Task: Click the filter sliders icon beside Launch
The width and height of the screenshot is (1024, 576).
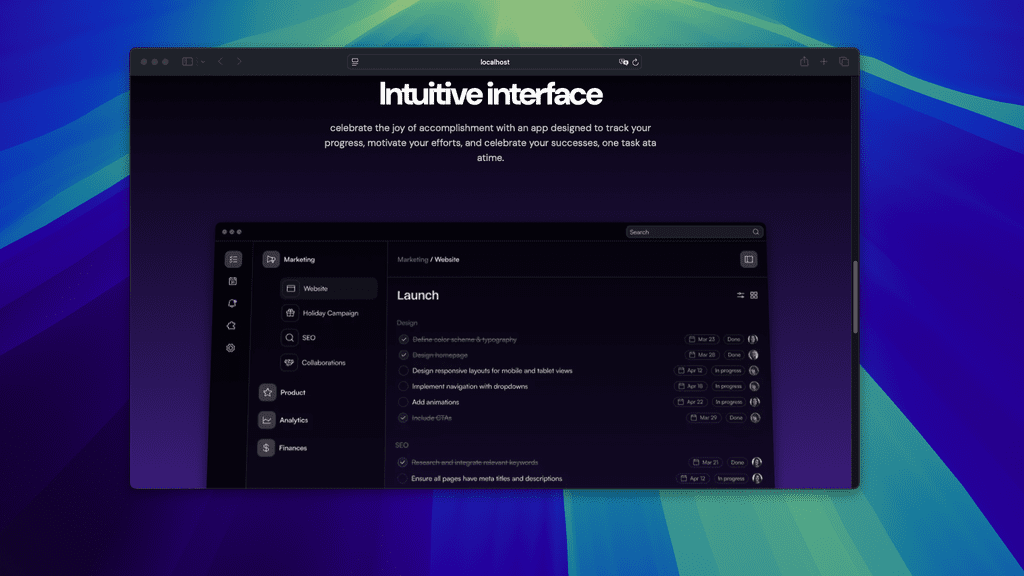Action: (x=741, y=295)
